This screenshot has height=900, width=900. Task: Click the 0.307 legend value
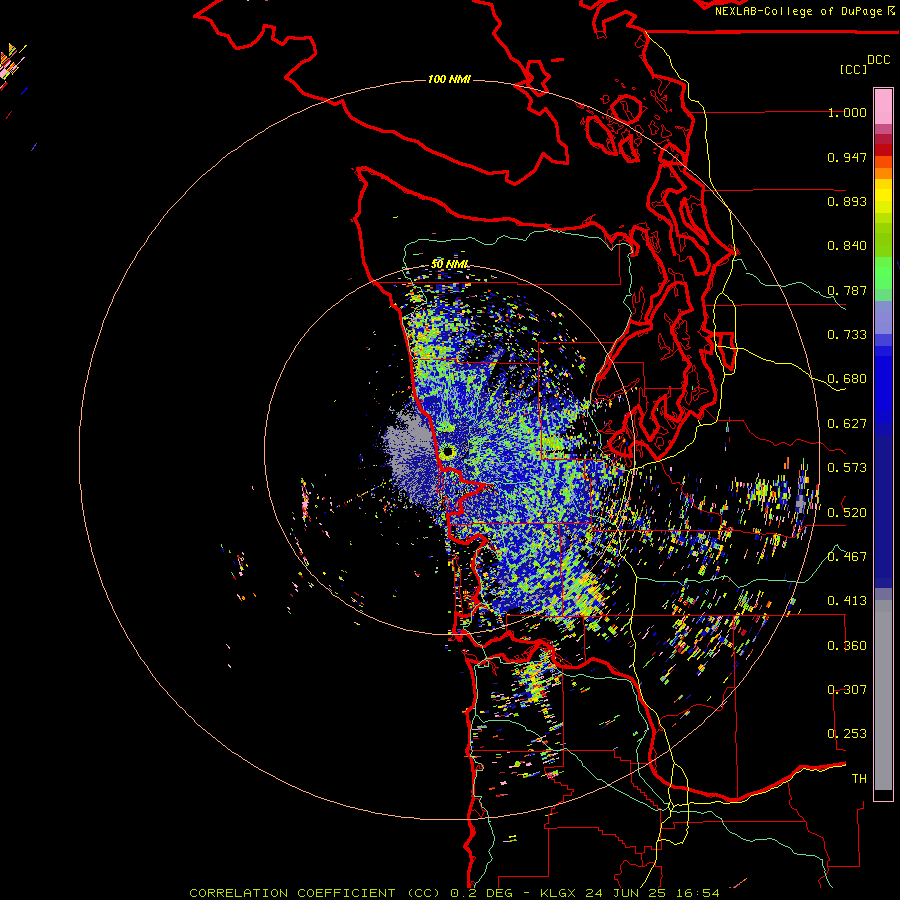[847, 690]
